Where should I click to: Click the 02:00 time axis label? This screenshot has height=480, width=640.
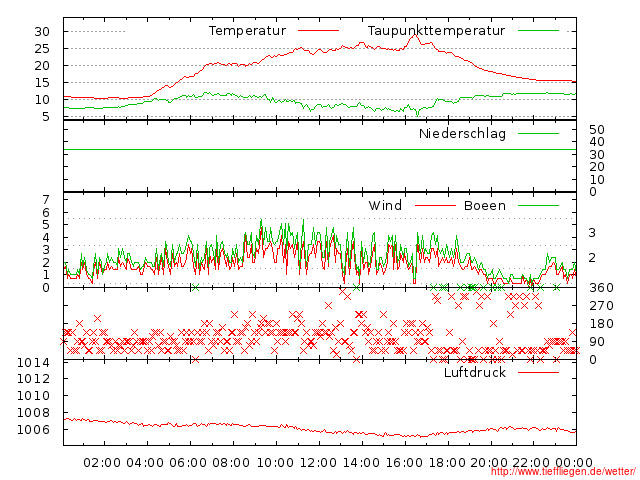pos(102,463)
